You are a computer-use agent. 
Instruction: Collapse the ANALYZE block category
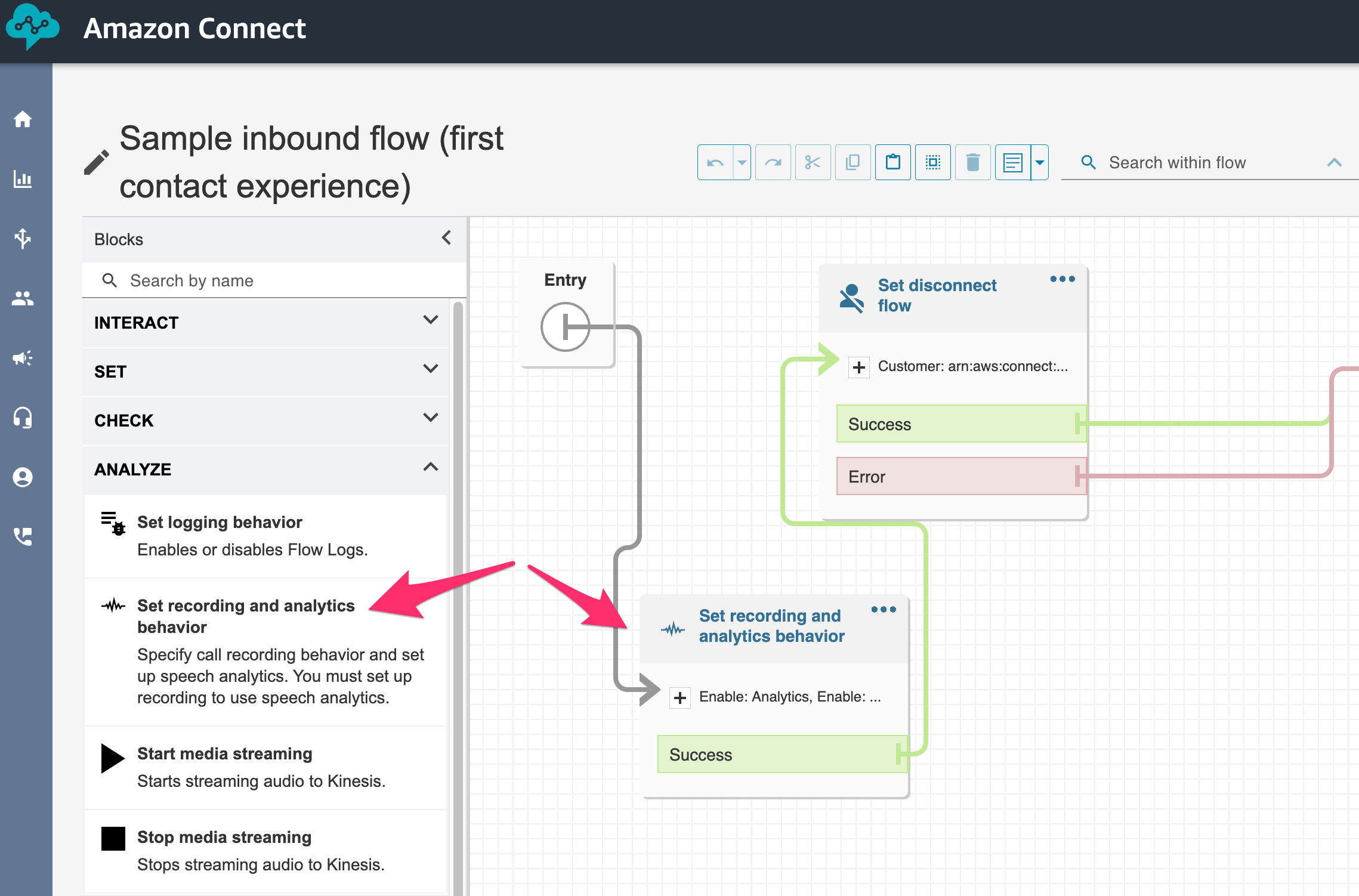(x=266, y=469)
